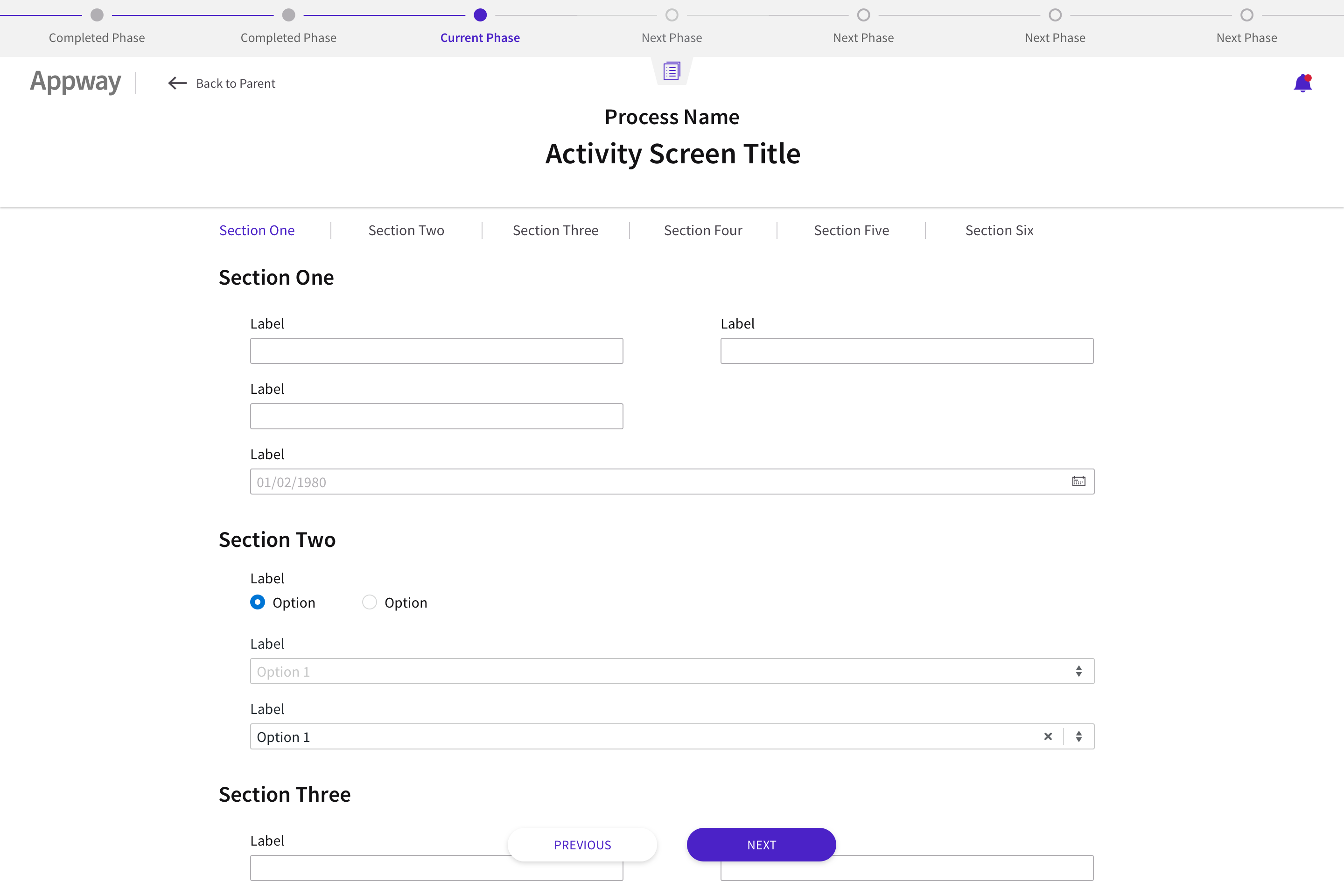Click the first Label text field in Section One
Screen dimensions: 1344x896
pos(436,351)
